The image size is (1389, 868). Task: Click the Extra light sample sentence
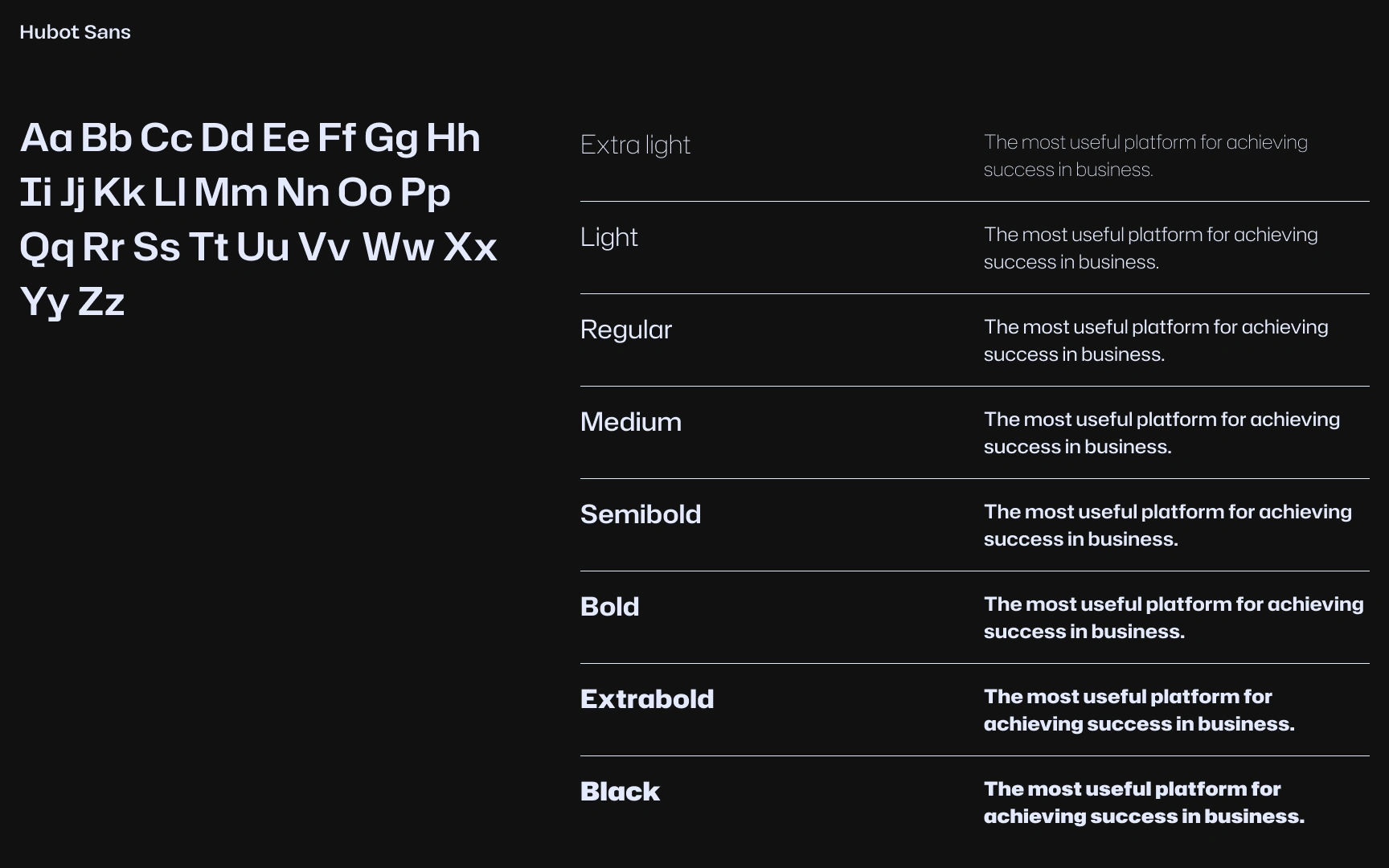pyautogui.click(x=1145, y=156)
